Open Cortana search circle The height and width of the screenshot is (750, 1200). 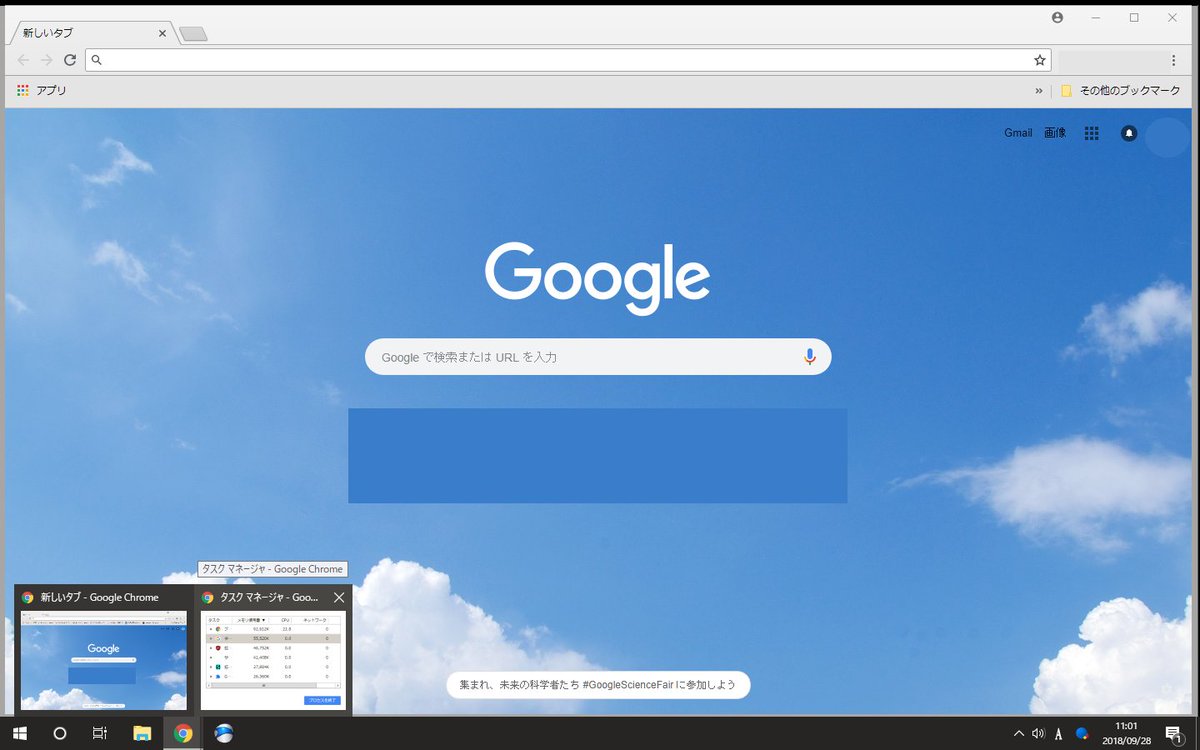60,733
